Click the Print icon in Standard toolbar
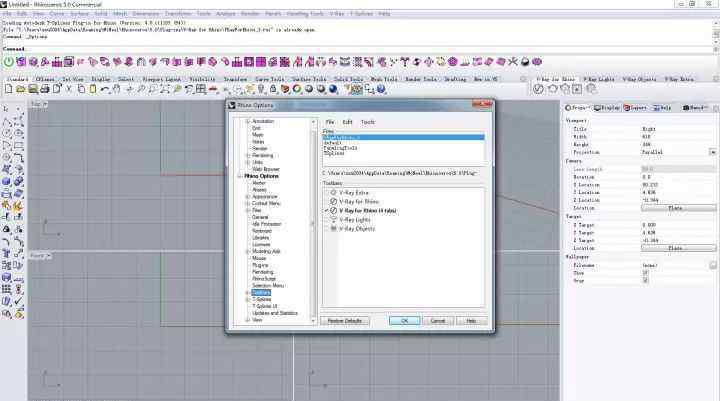 pyautogui.click(x=45, y=89)
